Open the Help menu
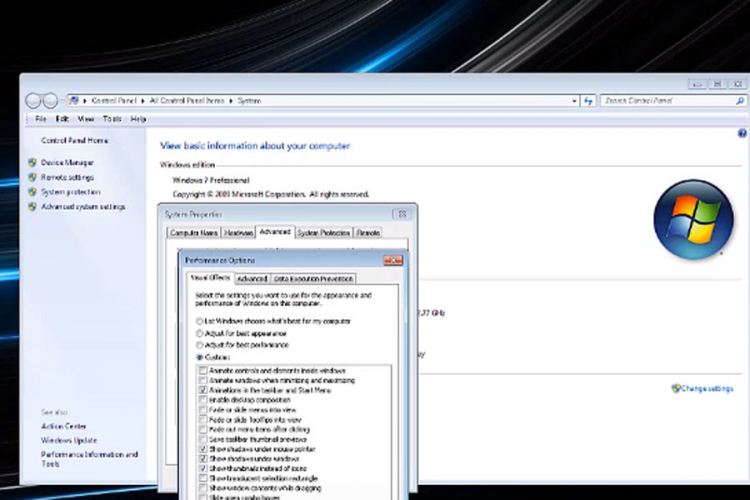 click(x=138, y=119)
